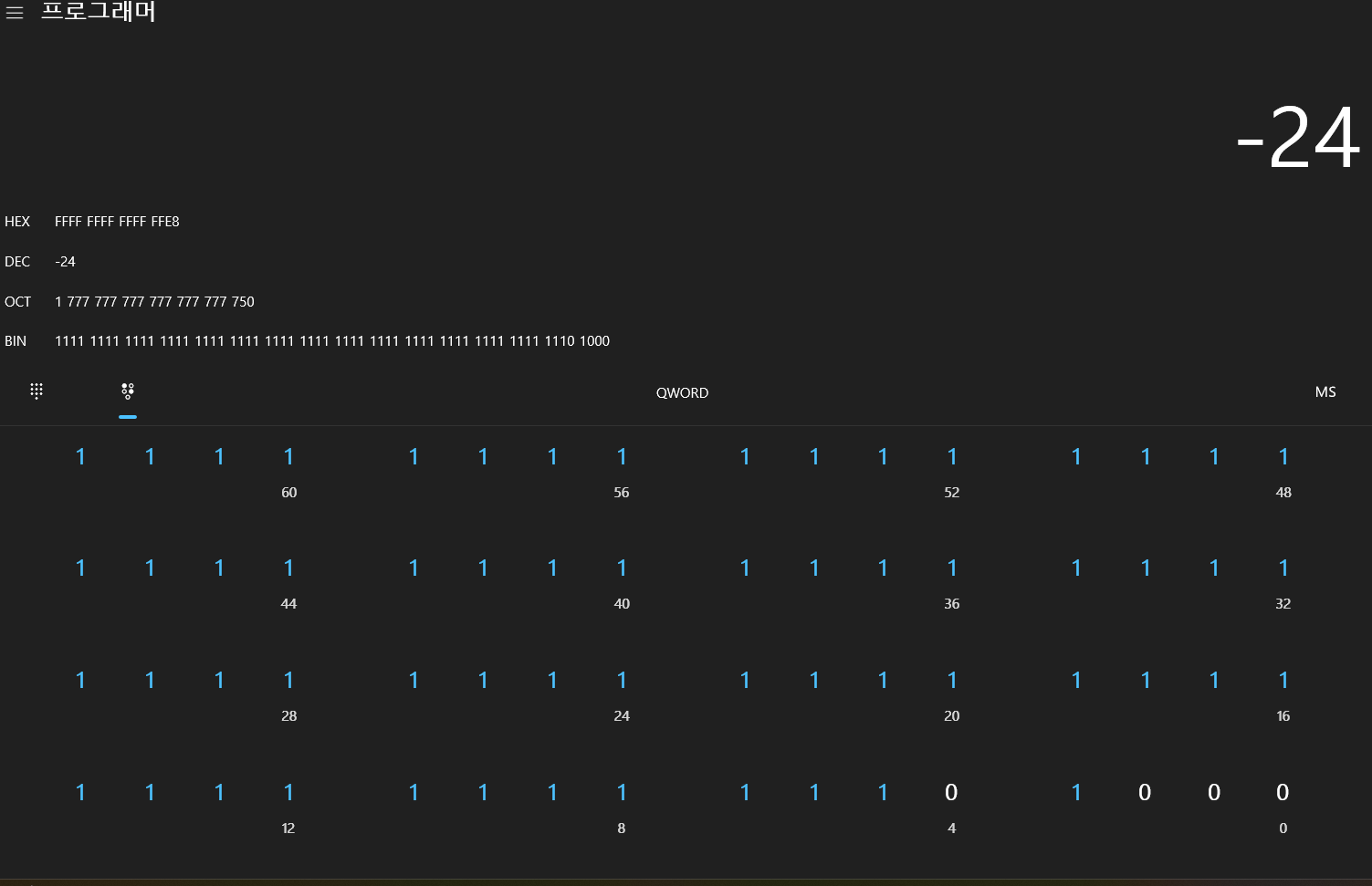The height and width of the screenshot is (886, 1372).
Task: Toggle the bit labeled 24
Action: point(622,681)
